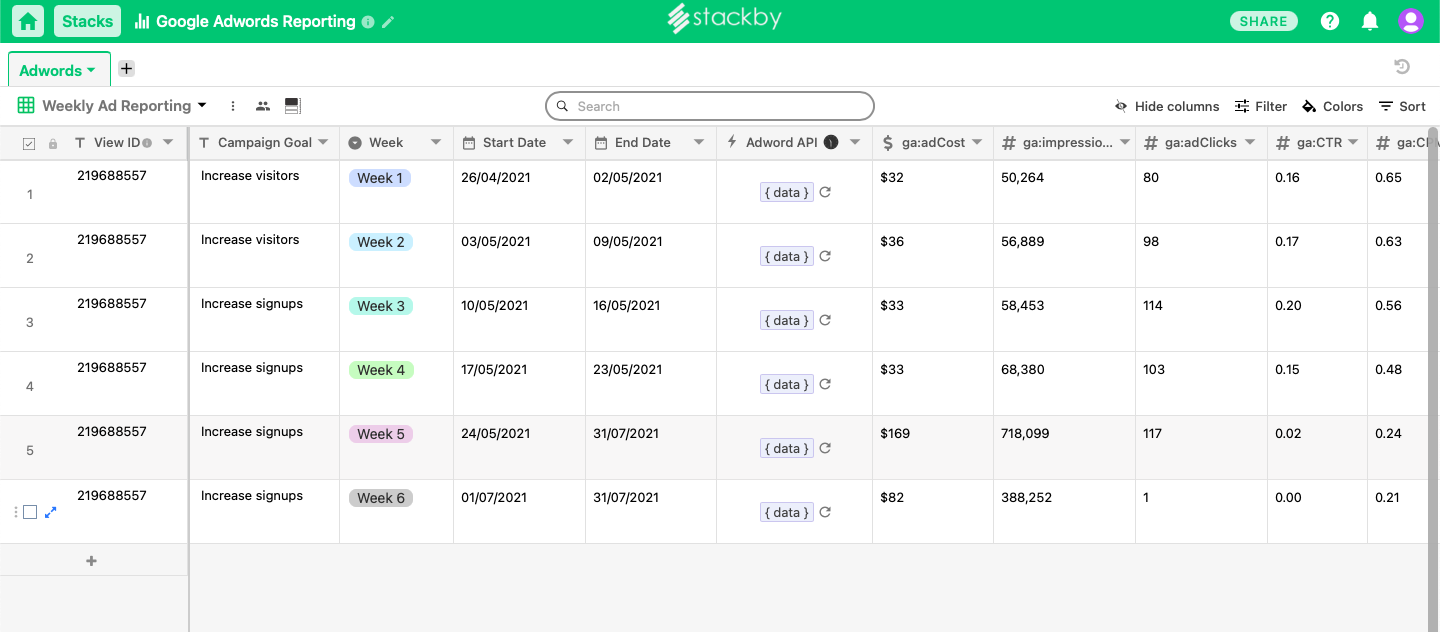This screenshot has height=632, width=1440.
Task: Select the Week 1 tag
Action: 380,178
